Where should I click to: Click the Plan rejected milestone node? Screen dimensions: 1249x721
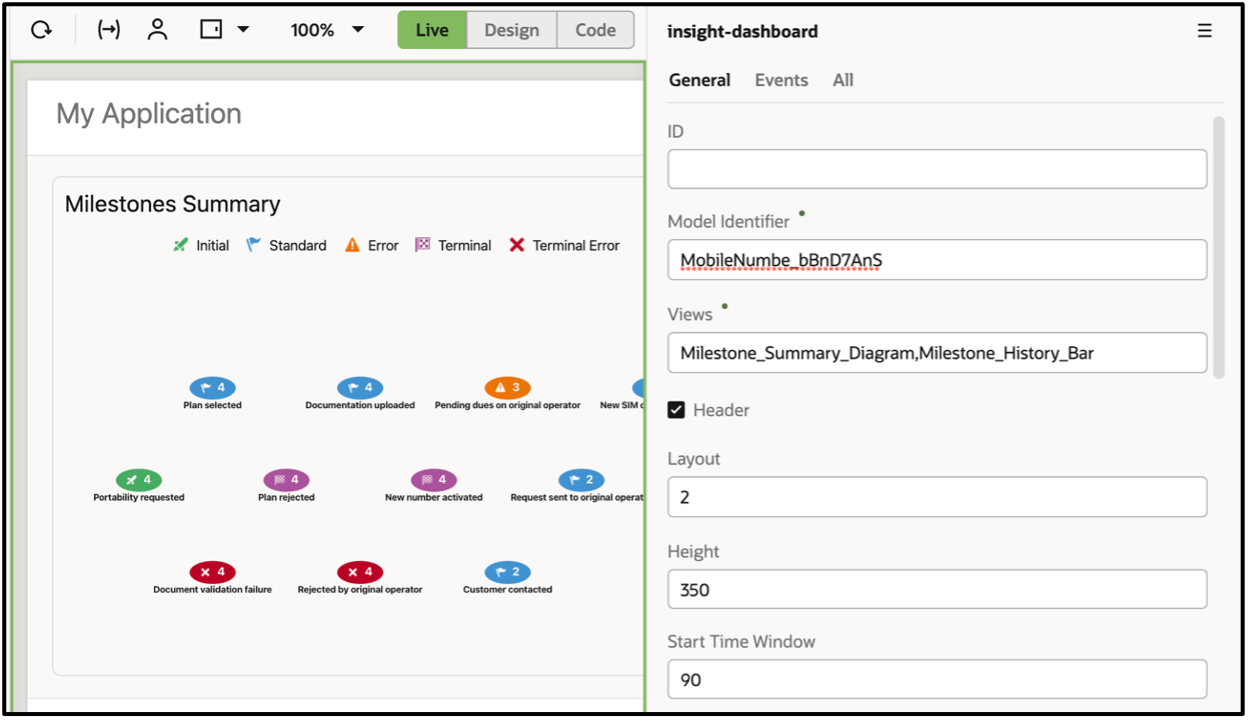click(x=286, y=480)
